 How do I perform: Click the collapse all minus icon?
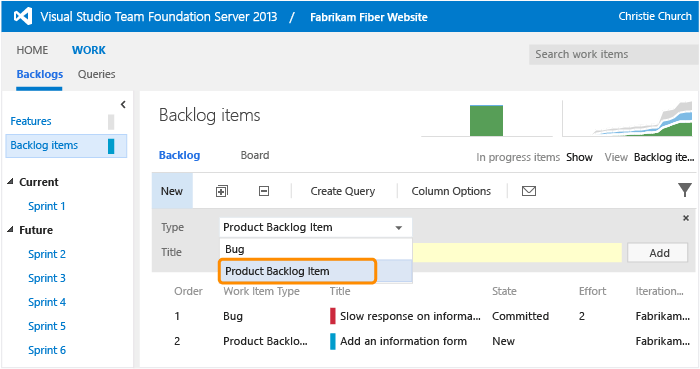click(264, 191)
